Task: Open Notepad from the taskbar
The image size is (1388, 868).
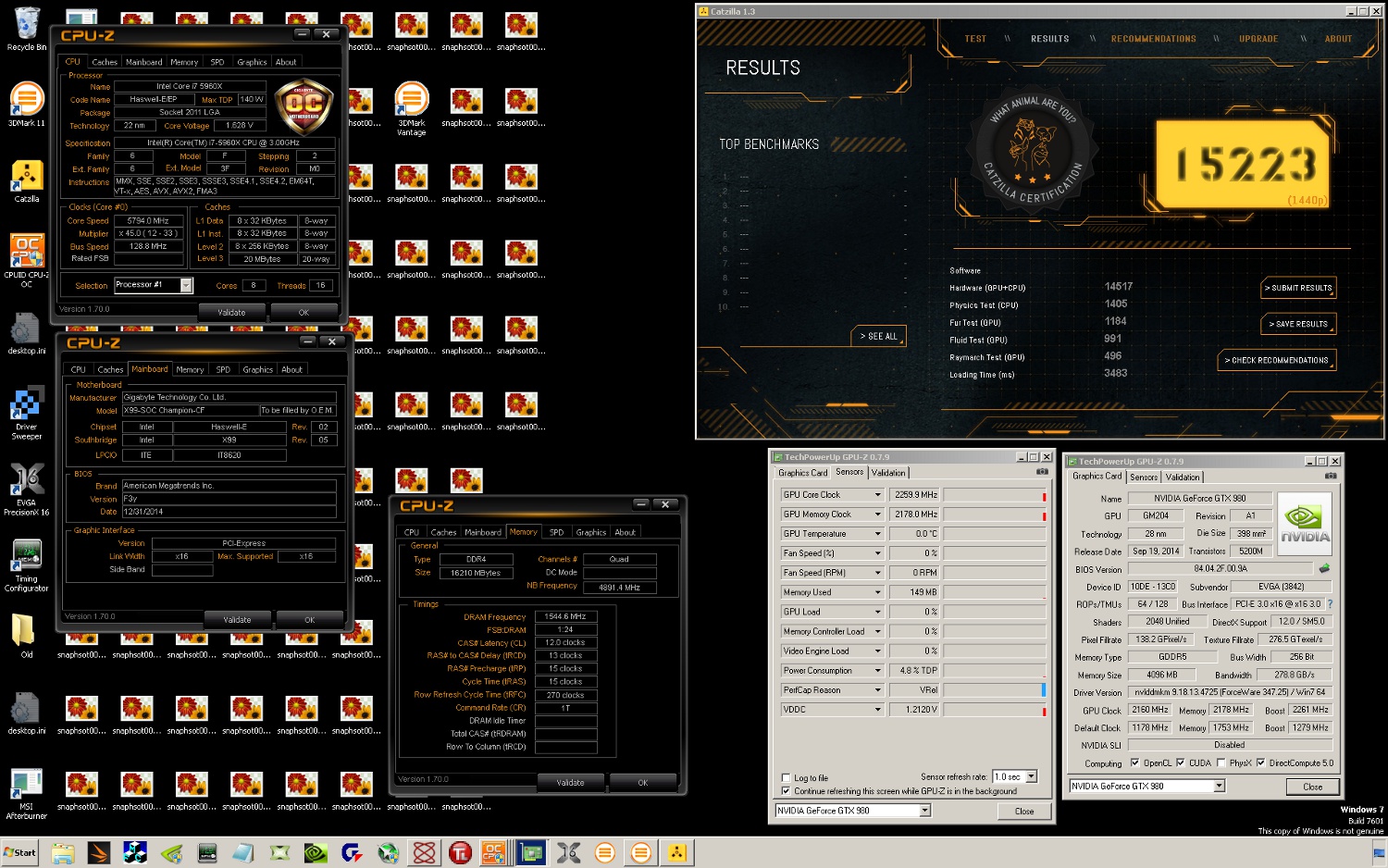Action: [243, 853]
